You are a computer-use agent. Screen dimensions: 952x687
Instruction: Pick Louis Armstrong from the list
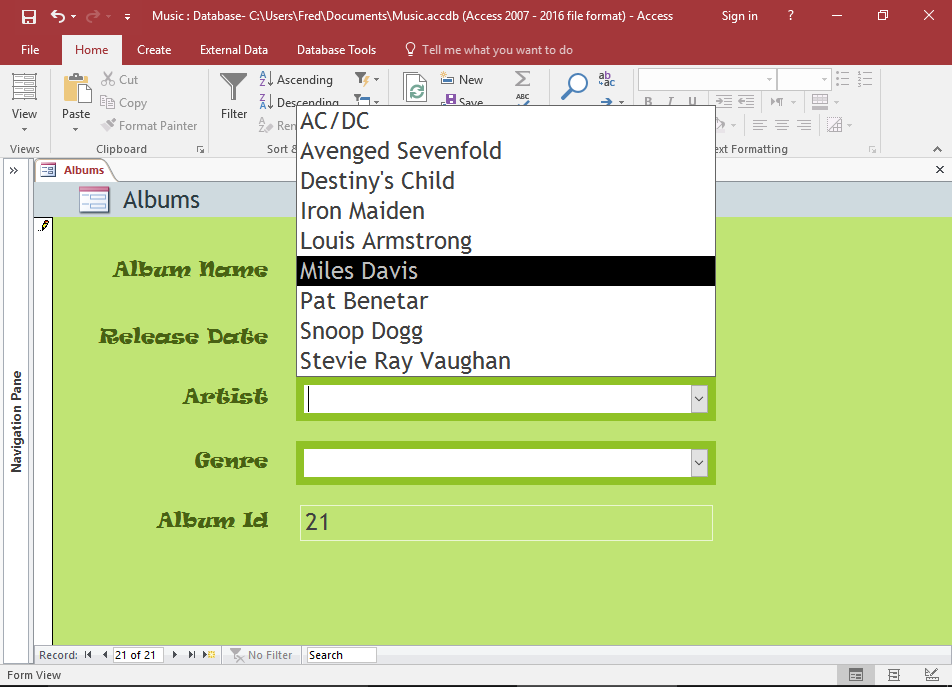506,241
